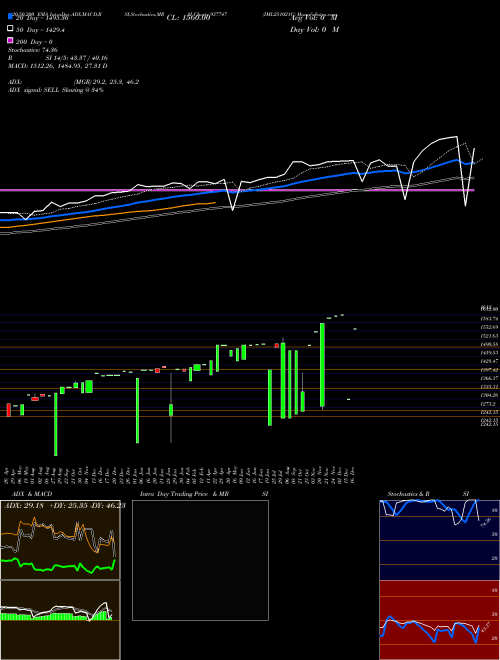Select the '200 Day = 0' label
500x660 pixels.
coord(34,42)
